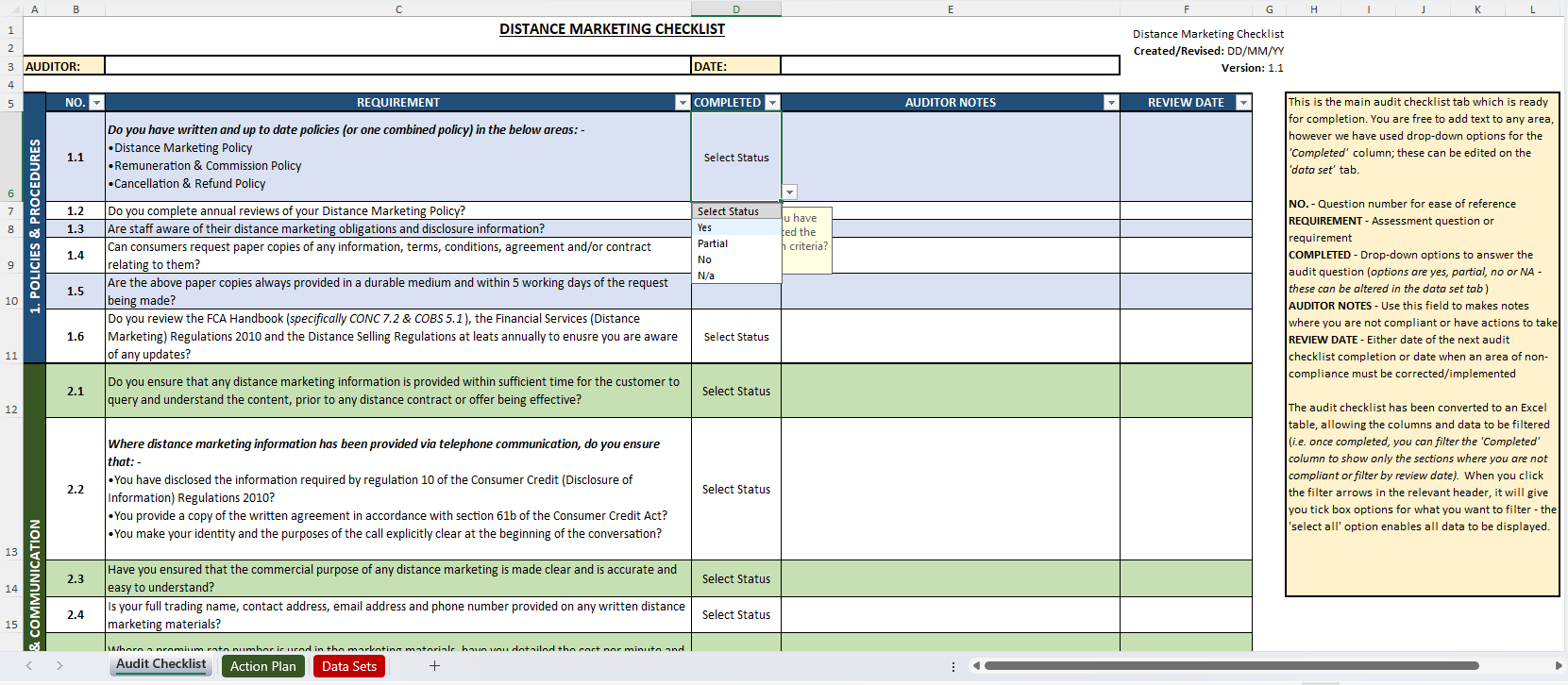Switch to the Action Plan sheet tab
This screenshot has height=685, width=1568.
coord(263,666)
